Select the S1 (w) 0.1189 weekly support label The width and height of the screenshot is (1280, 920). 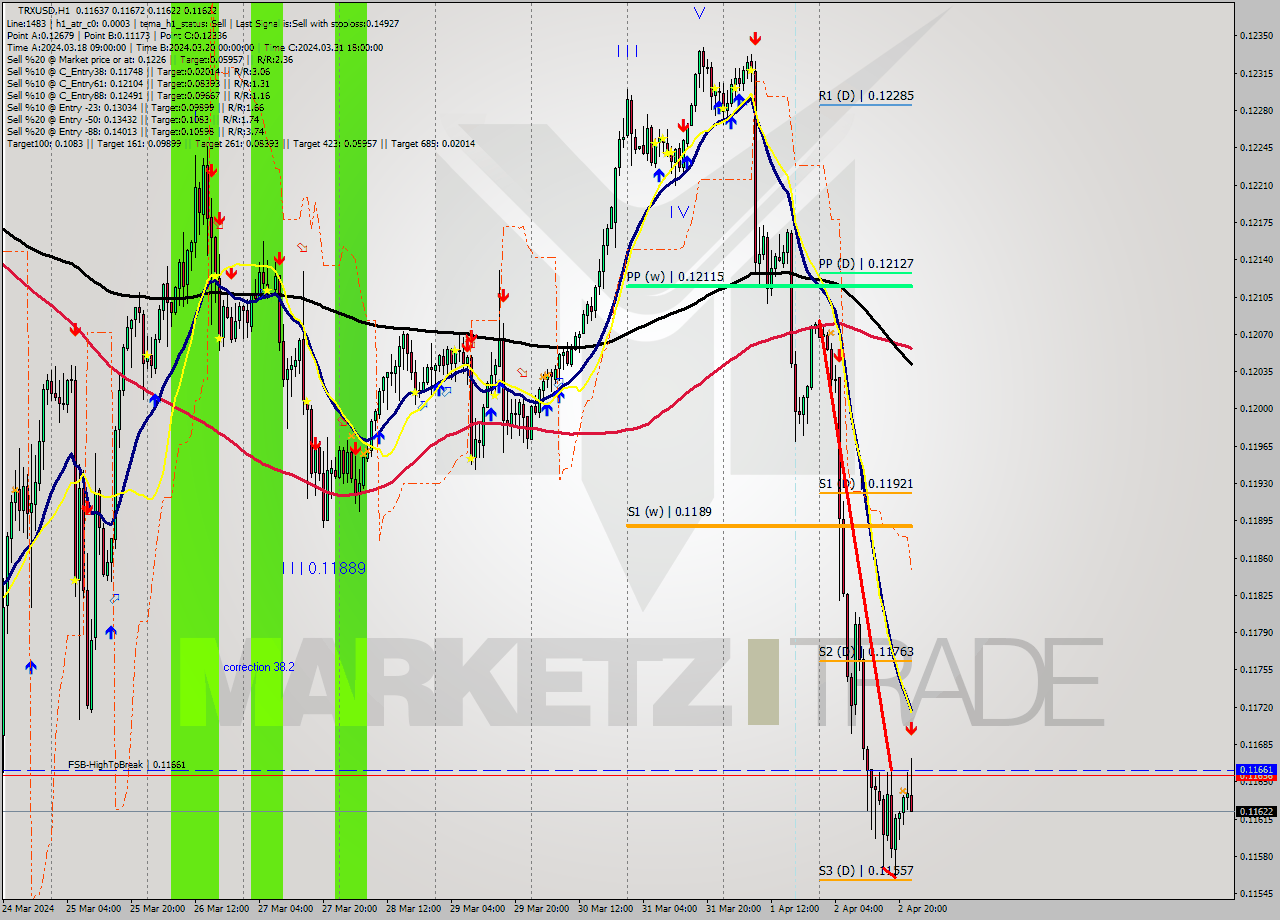pos(669,512)
